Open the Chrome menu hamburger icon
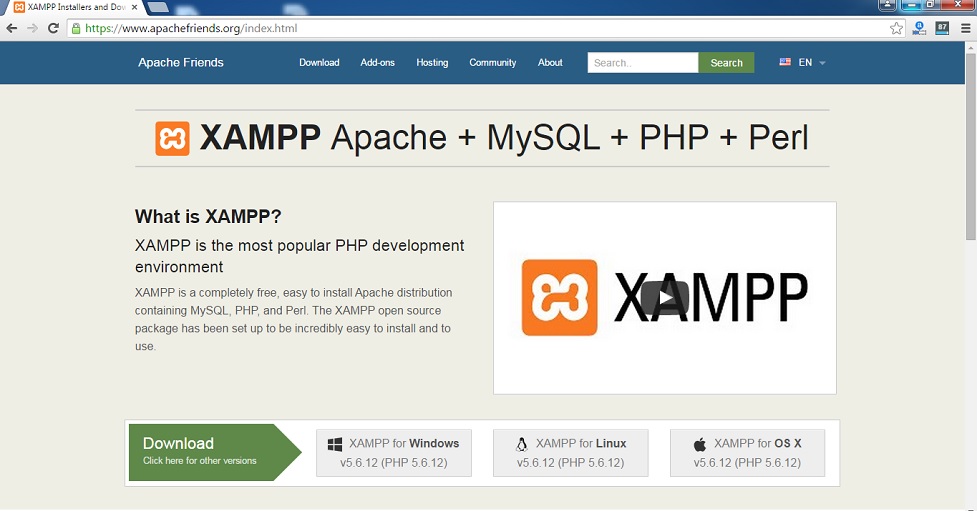Viewport: 977px width, 511px height. (965, 28)
